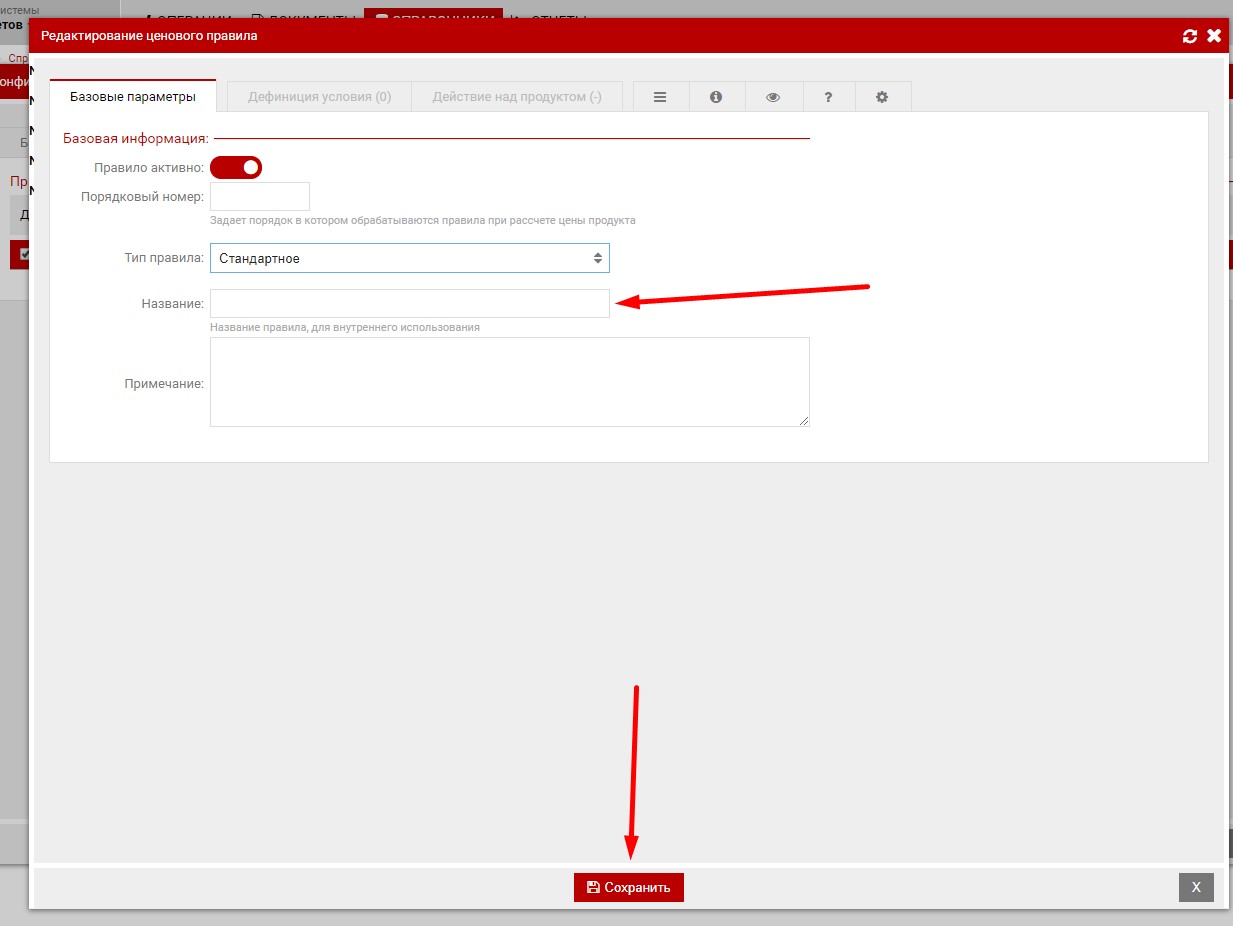Click the 'Справочники' menu in background
The width and height of the screenshot is (1233, 926).
[x=433, y=14]
